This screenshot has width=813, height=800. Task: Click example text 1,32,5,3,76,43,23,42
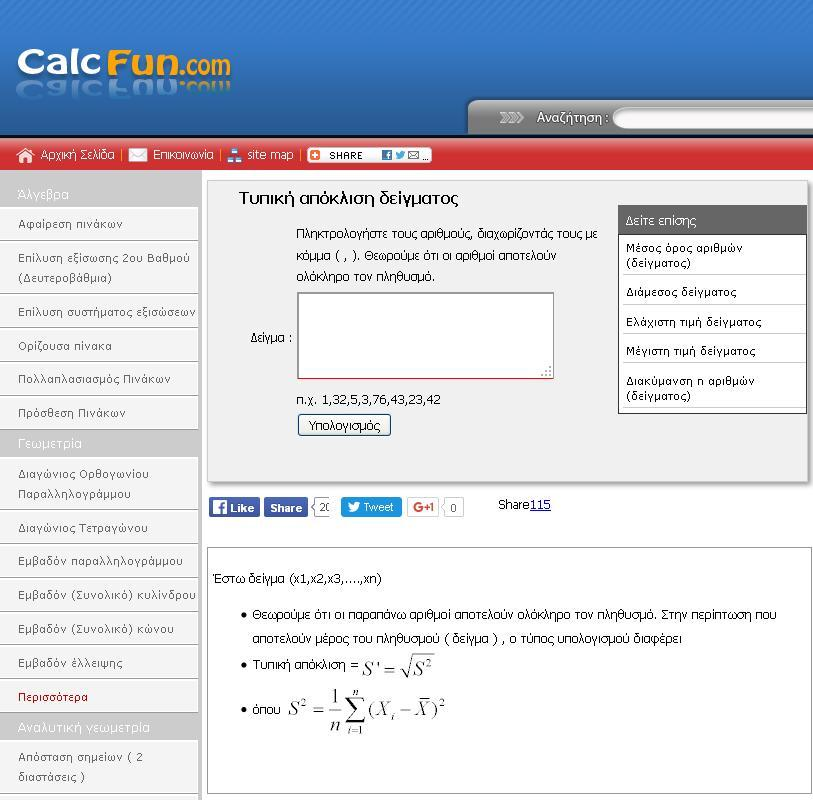pos(381,400)
